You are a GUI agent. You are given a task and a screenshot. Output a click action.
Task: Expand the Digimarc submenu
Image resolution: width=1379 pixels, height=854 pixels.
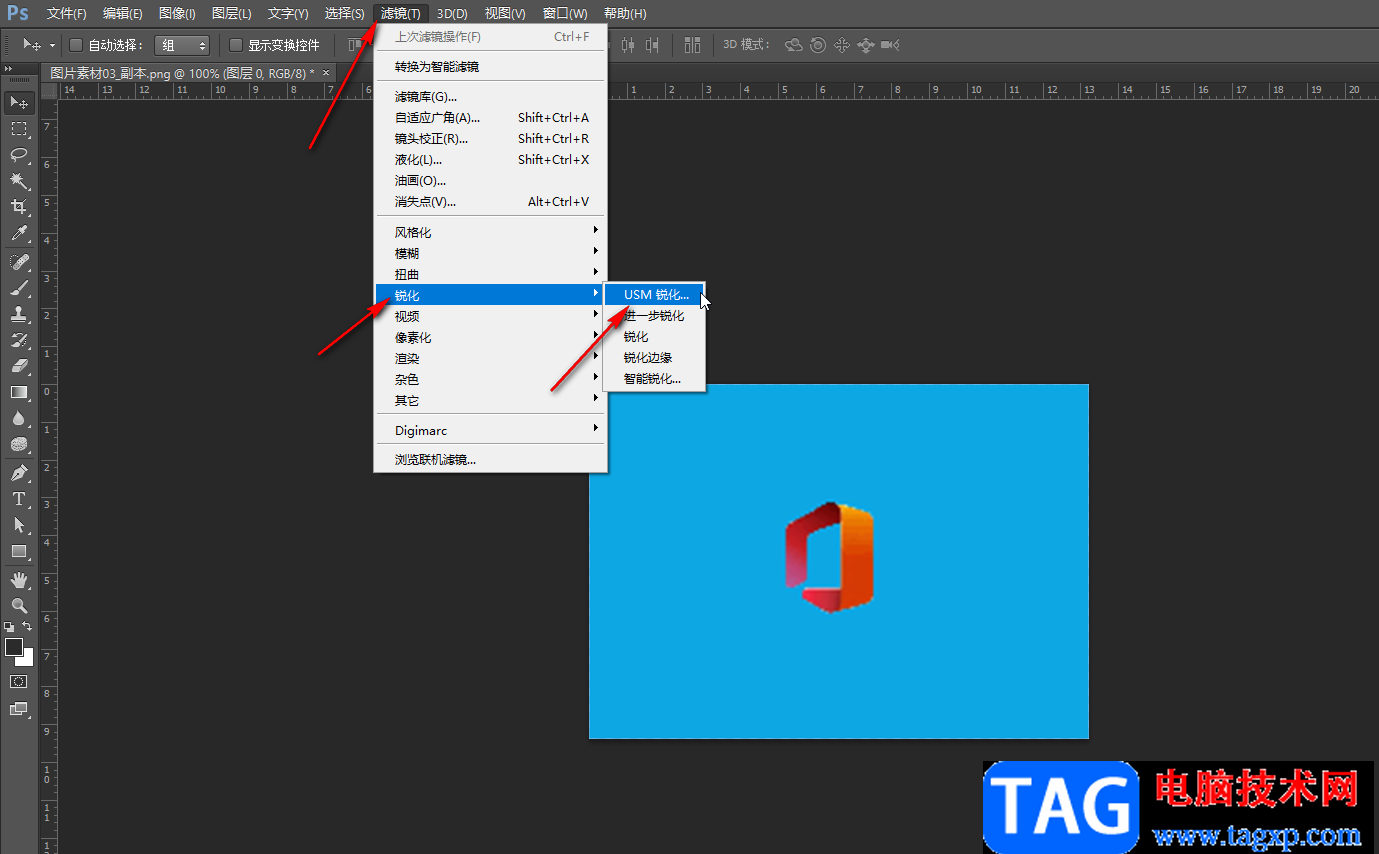coord(490,430)
